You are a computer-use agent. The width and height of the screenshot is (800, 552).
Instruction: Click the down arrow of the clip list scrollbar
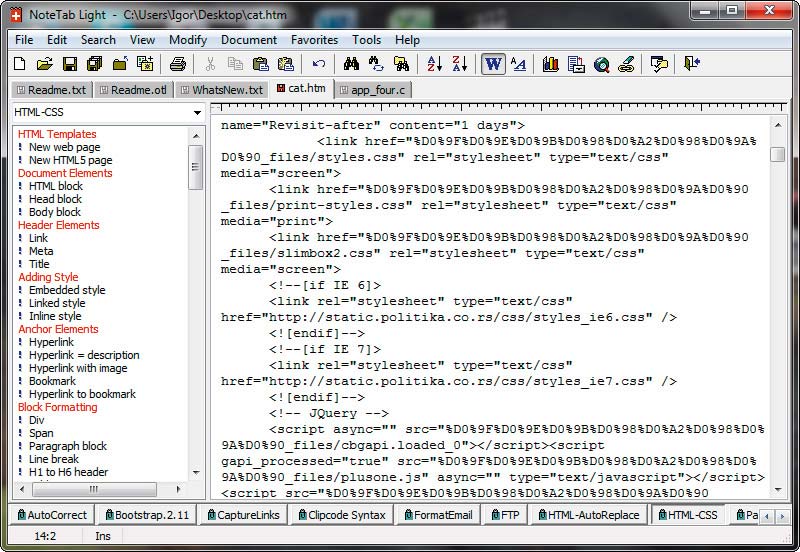(x=196, y=473)
